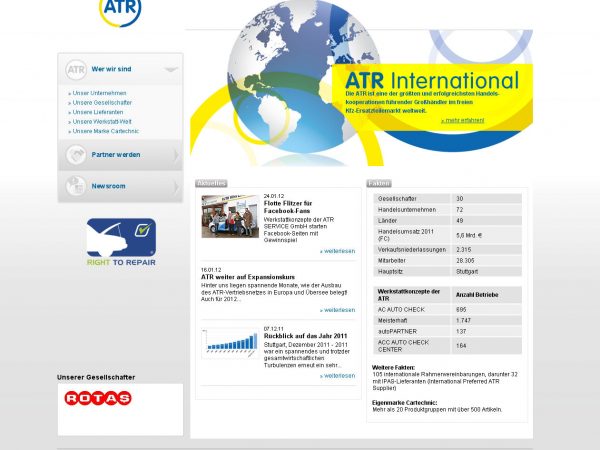600x450 pixels.
Task: Click the date 24.01.12
Action: (x=274, y=196)
